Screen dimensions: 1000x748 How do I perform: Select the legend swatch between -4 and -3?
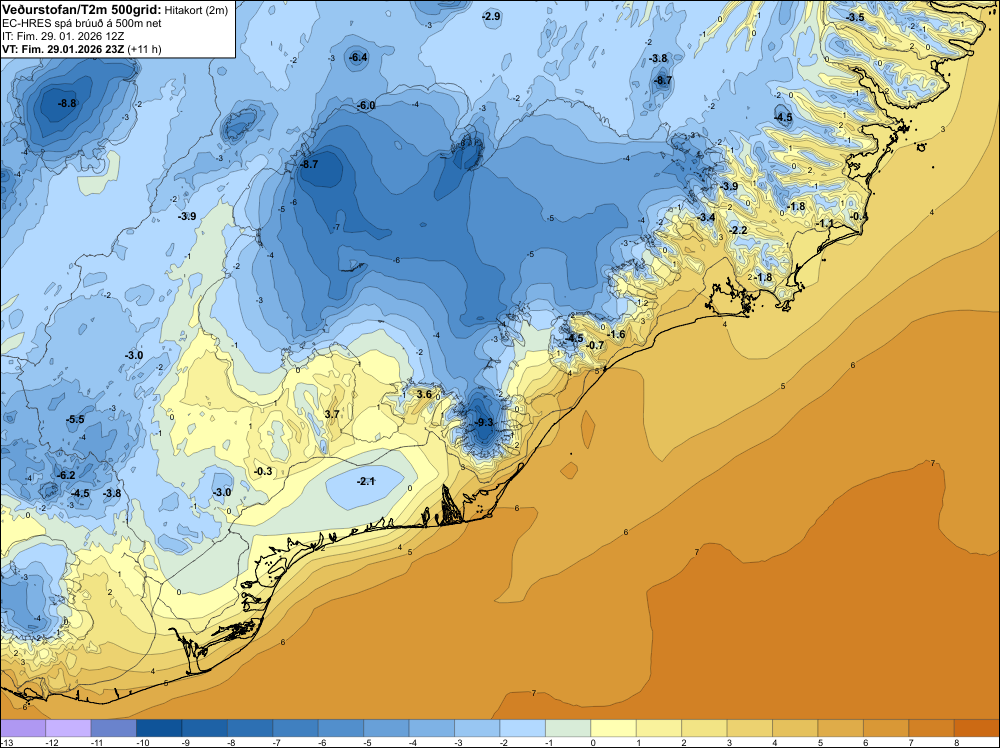tap(432, 728)
